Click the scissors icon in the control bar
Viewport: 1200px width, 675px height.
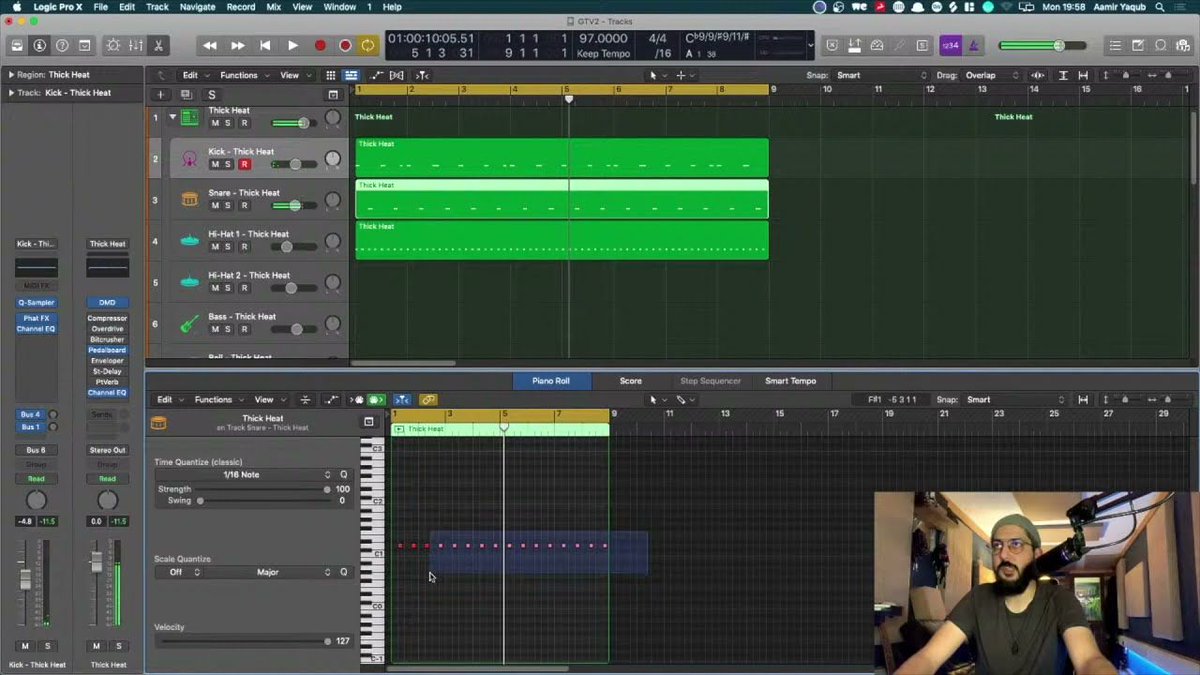click(x=157, y=45)
